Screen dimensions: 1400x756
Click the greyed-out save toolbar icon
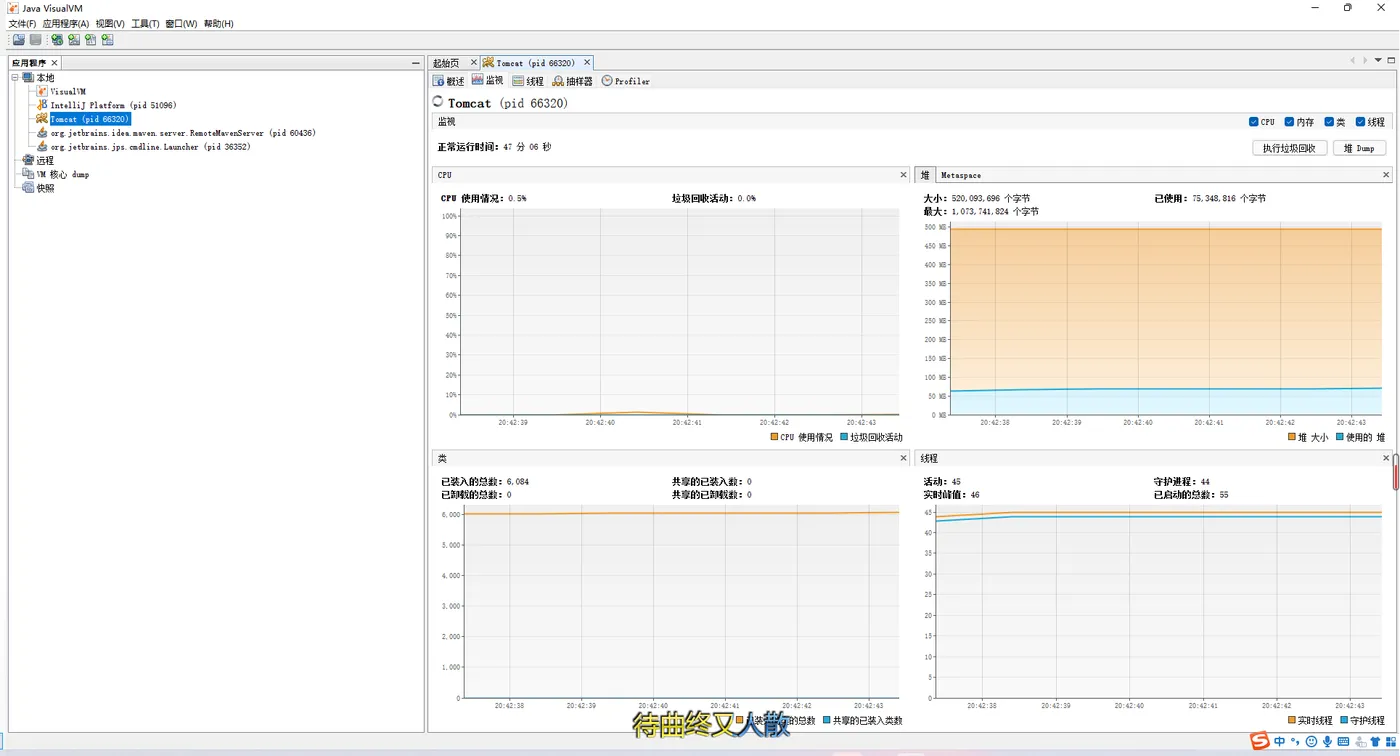(36, 40)
